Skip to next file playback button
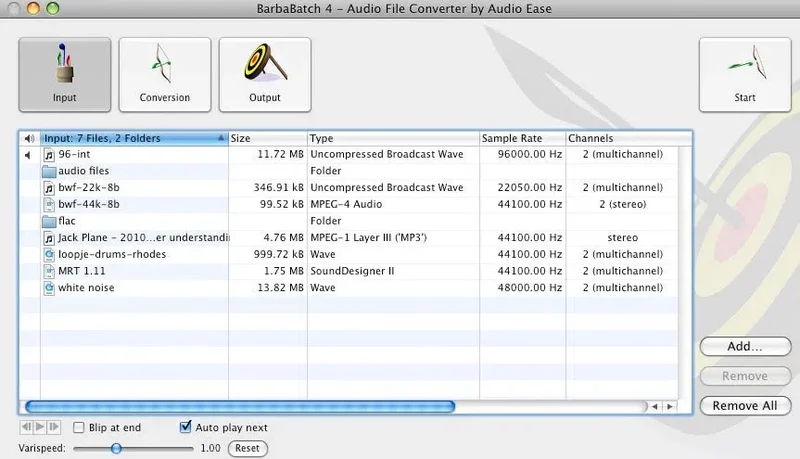 [54, 427]
